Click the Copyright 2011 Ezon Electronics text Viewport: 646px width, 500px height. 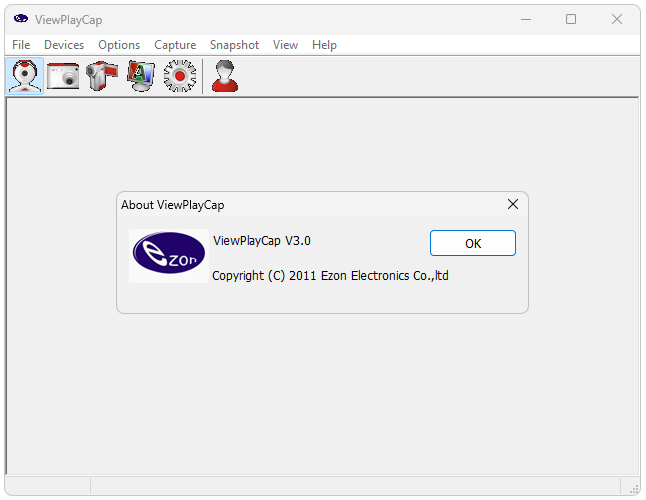pyautogui.click(x=330, y=276)
